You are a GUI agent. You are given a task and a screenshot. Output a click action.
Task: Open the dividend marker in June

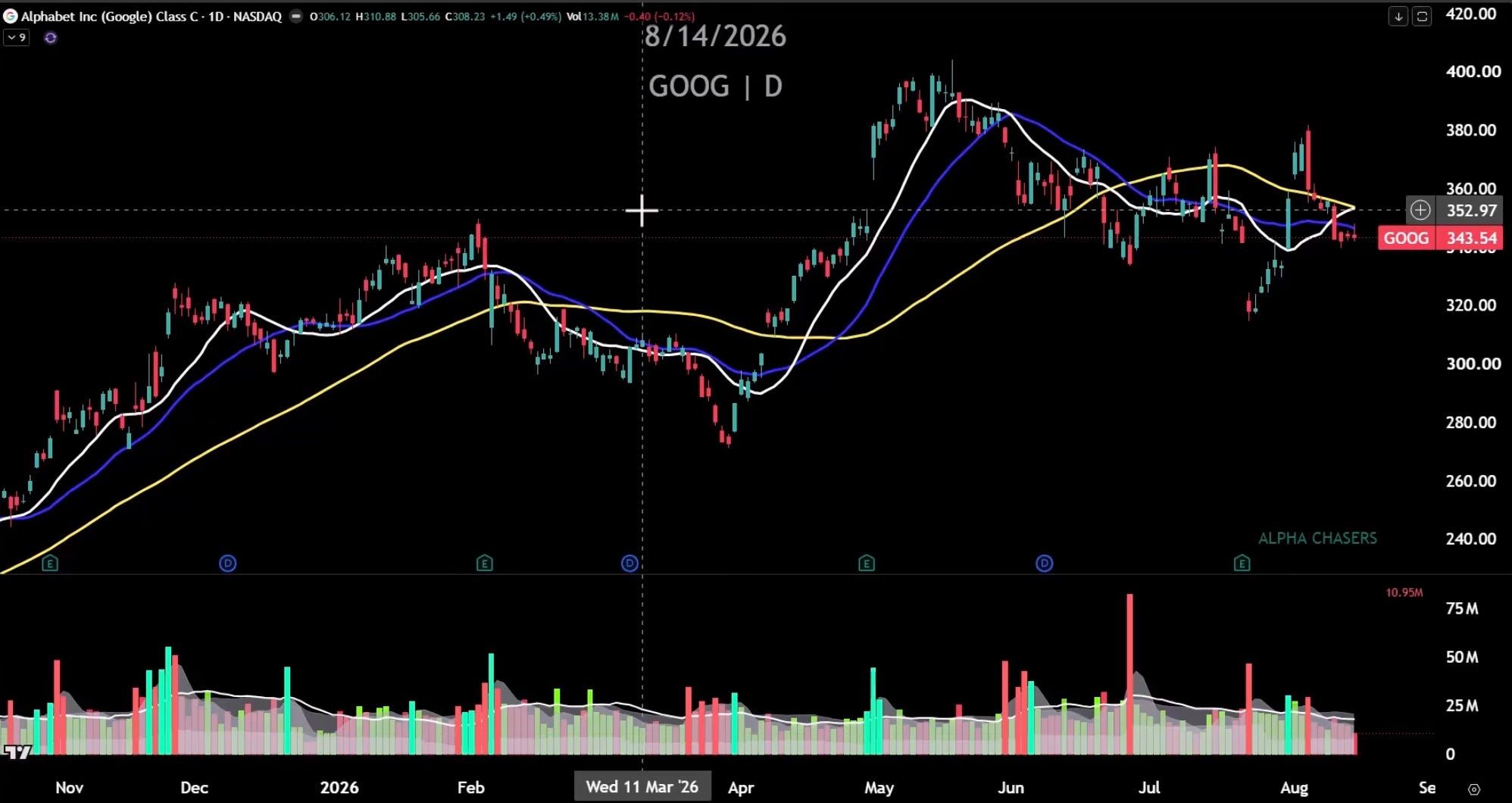[x=1045, y=563]
